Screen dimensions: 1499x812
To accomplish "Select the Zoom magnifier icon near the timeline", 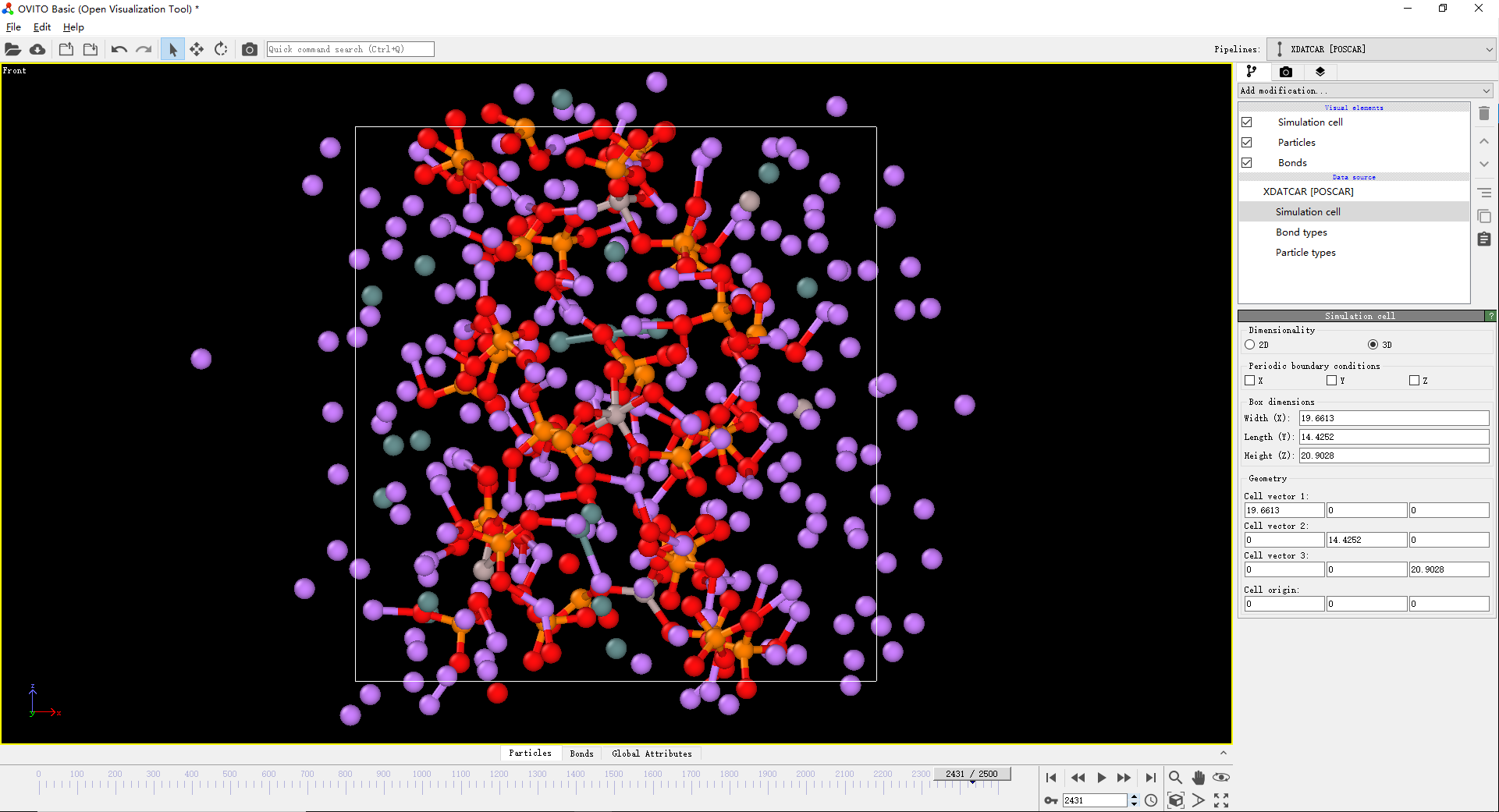I will coord(1175,778).
